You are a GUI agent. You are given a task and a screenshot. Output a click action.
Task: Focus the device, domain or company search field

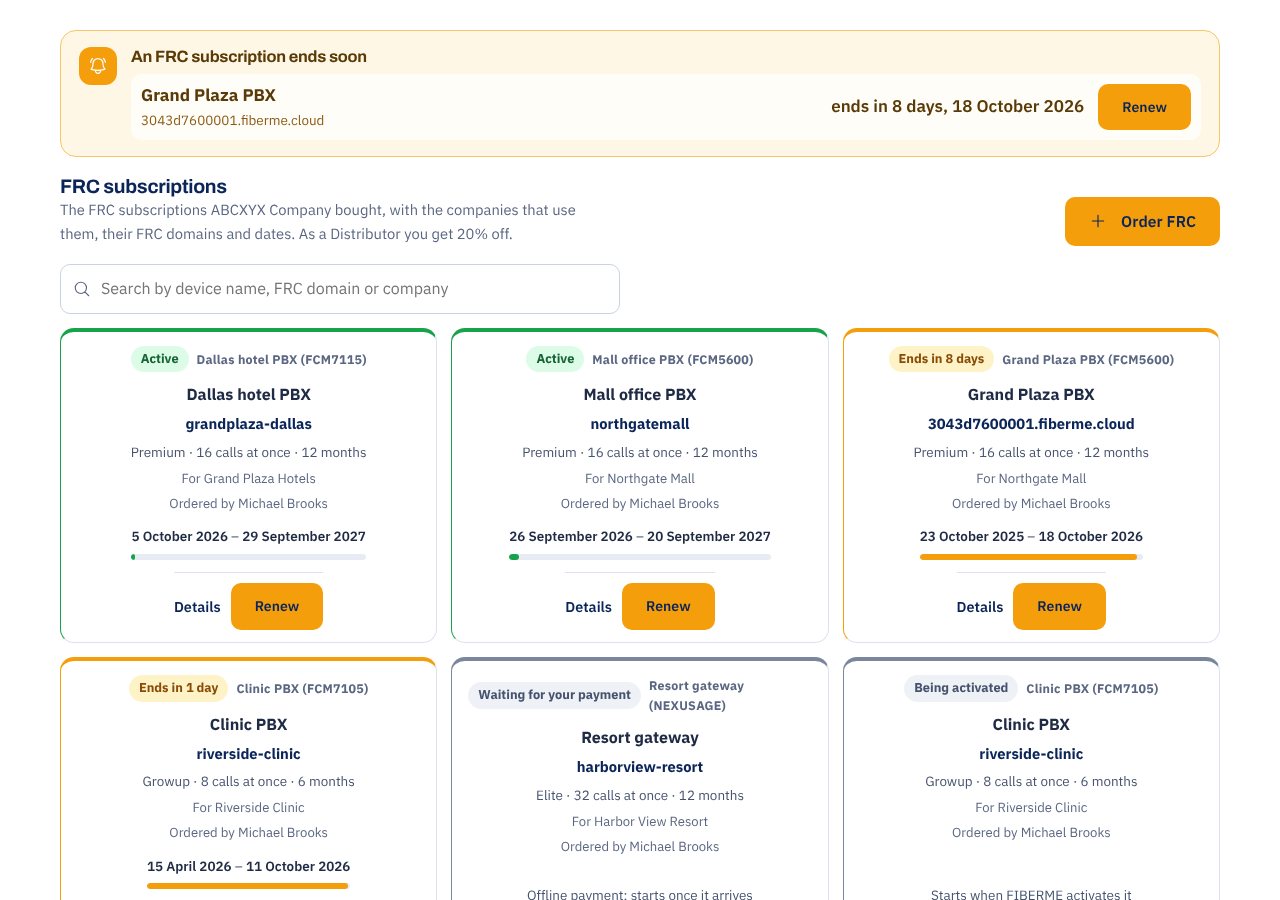pyautogui.click(x=340, y=289)
